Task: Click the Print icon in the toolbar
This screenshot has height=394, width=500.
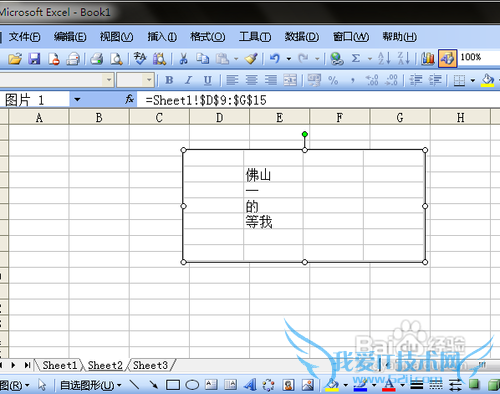Action: (97, 59)
